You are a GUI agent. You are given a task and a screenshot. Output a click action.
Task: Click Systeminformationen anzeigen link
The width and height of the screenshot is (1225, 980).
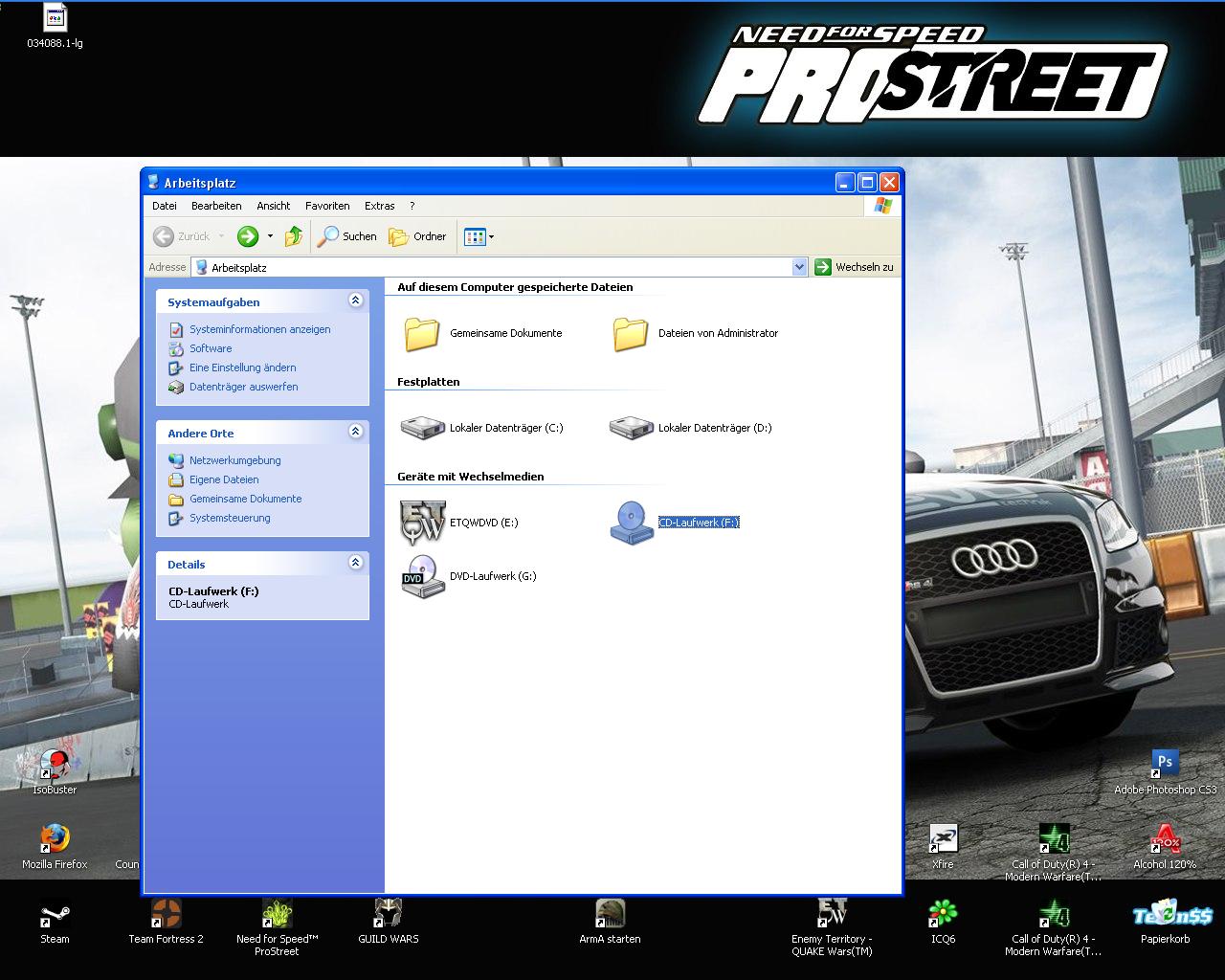point(260,329)
